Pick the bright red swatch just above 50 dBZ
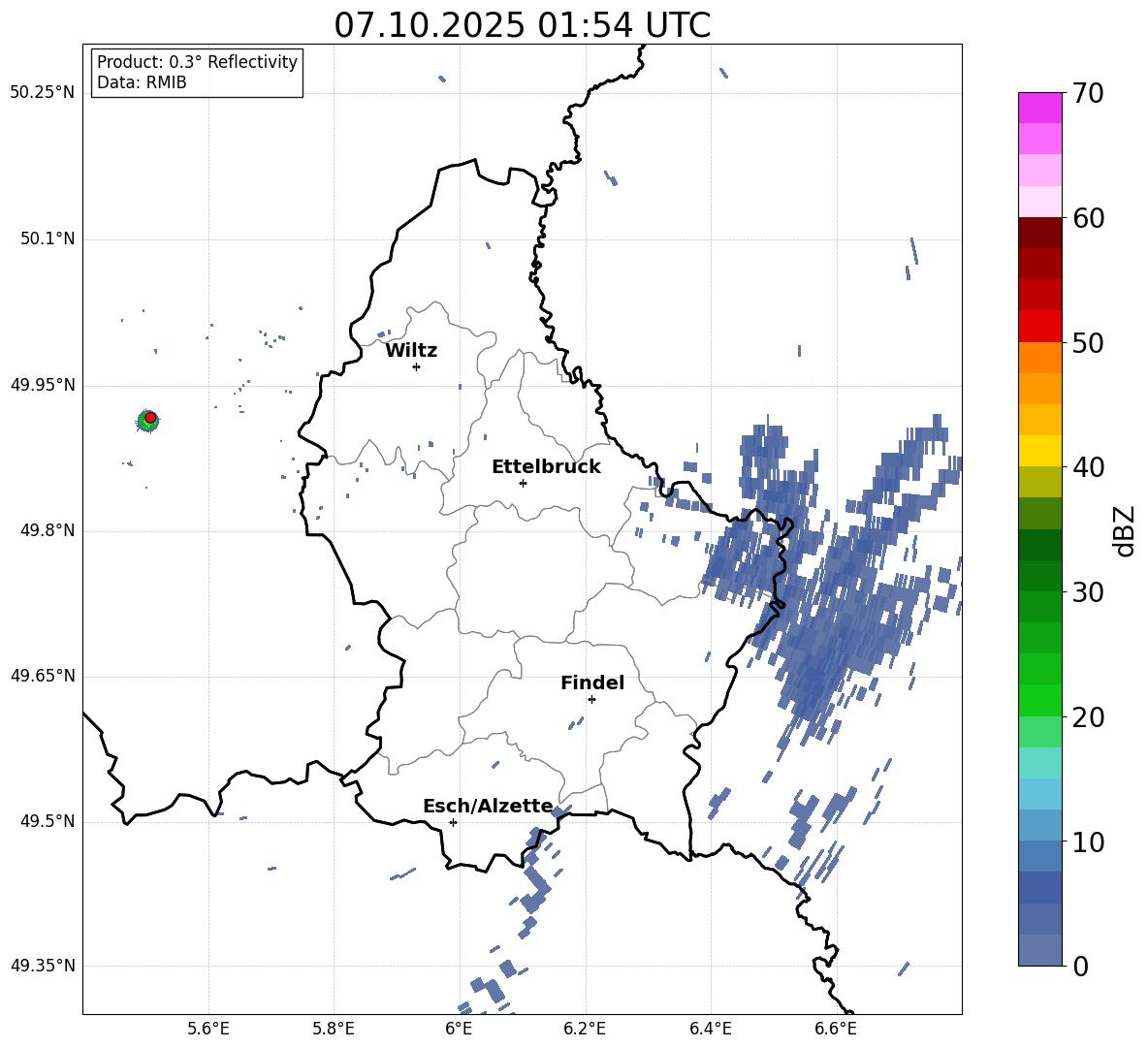Screen dimensions: 1148x1048 [x=1039, y=327]
